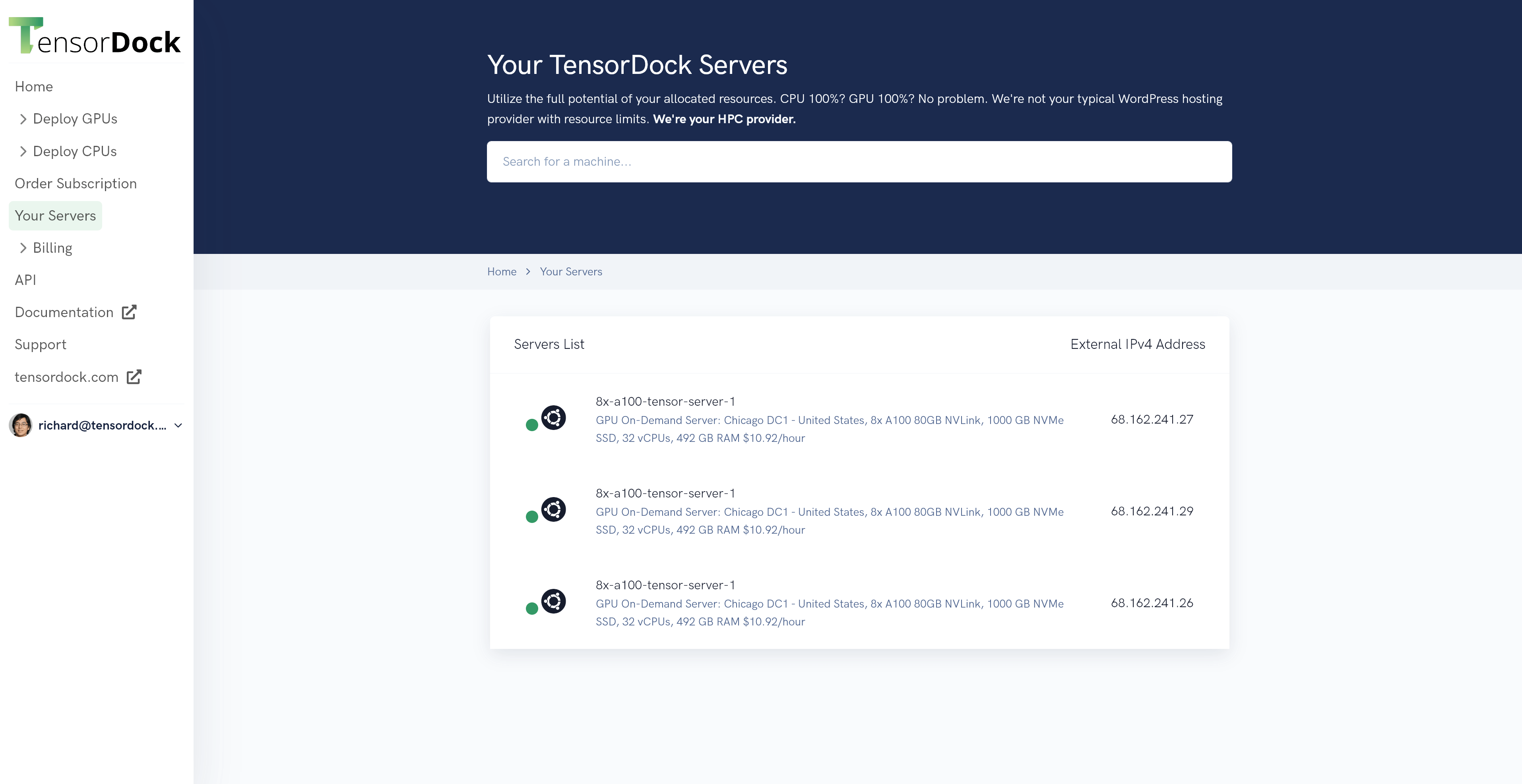The image size is (1522, 784).
Task: Expand the Deploy CPUs chevron
Action: click(23, 152)
